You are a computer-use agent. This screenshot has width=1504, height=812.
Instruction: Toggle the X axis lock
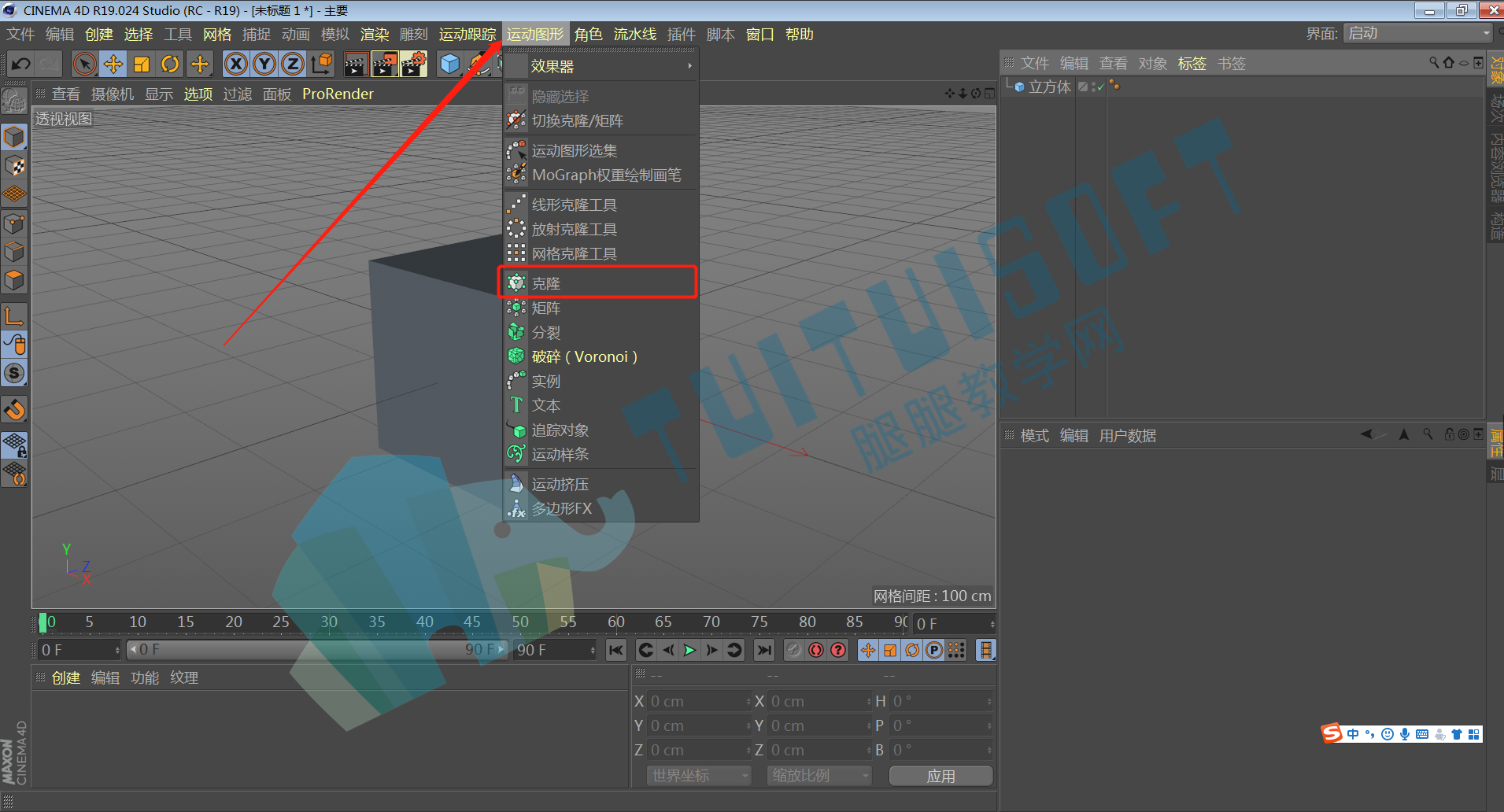click(235, 64)
